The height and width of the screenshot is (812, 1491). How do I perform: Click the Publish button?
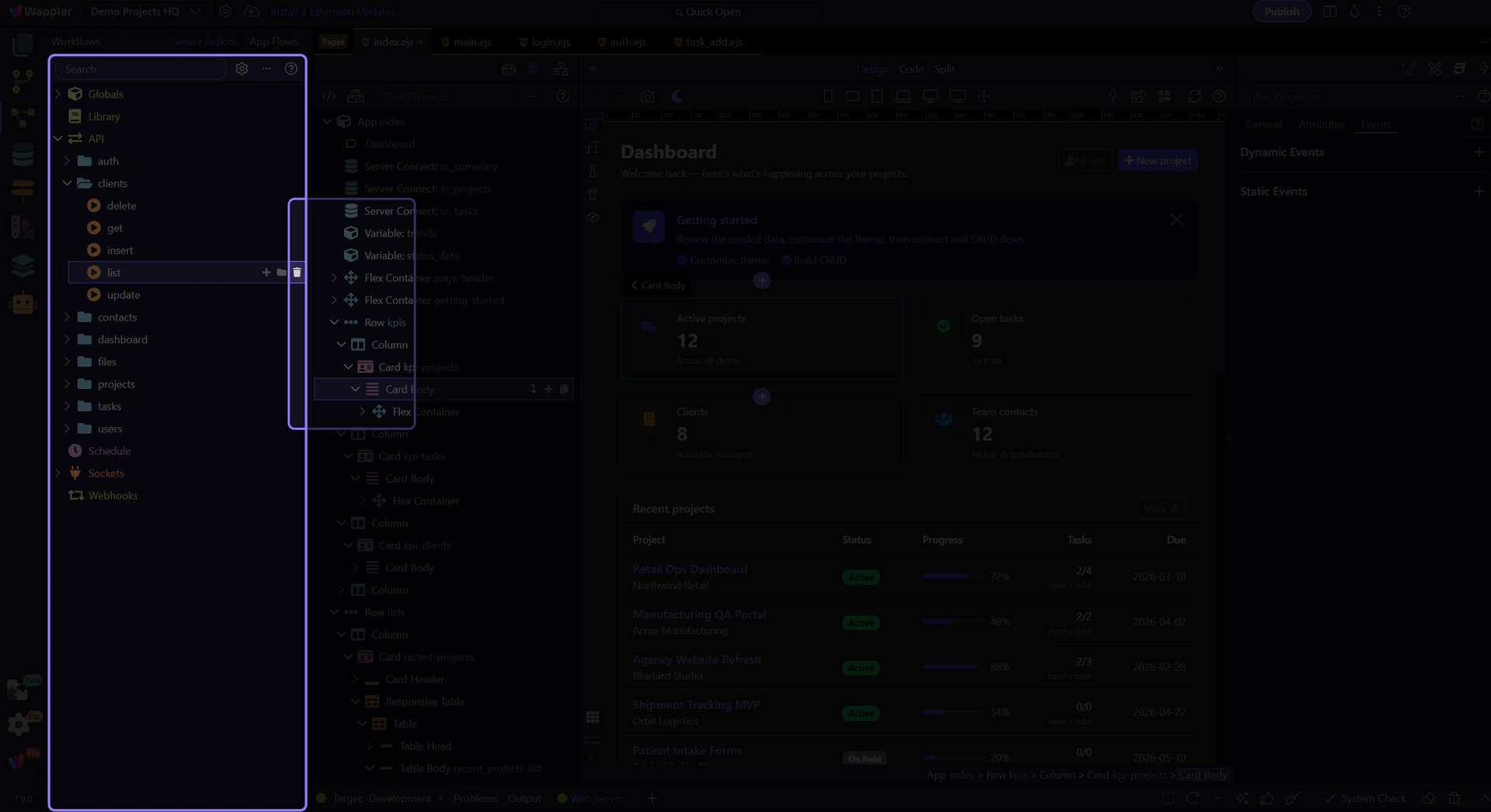(1281, 12)
